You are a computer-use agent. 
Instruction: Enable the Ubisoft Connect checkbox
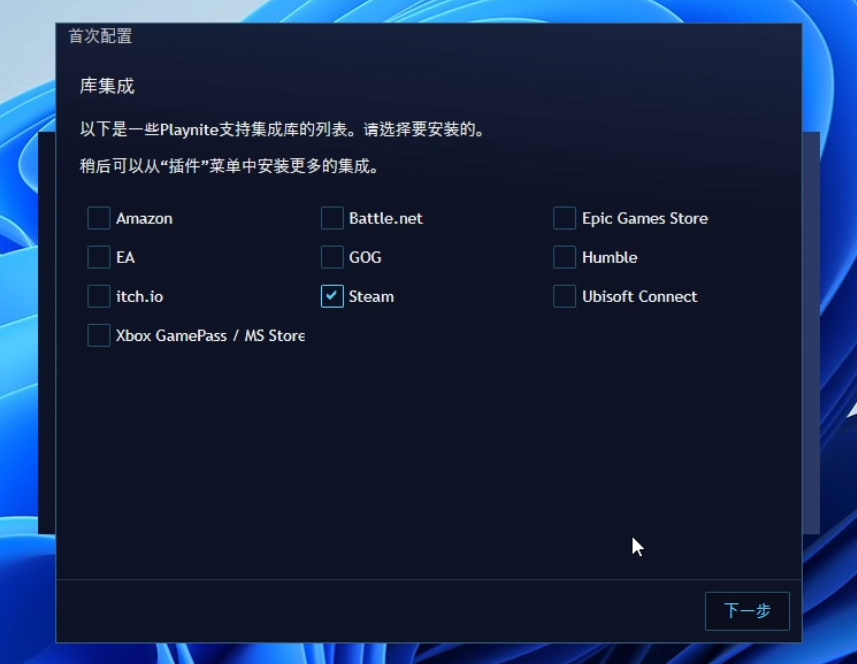point(565,296)
